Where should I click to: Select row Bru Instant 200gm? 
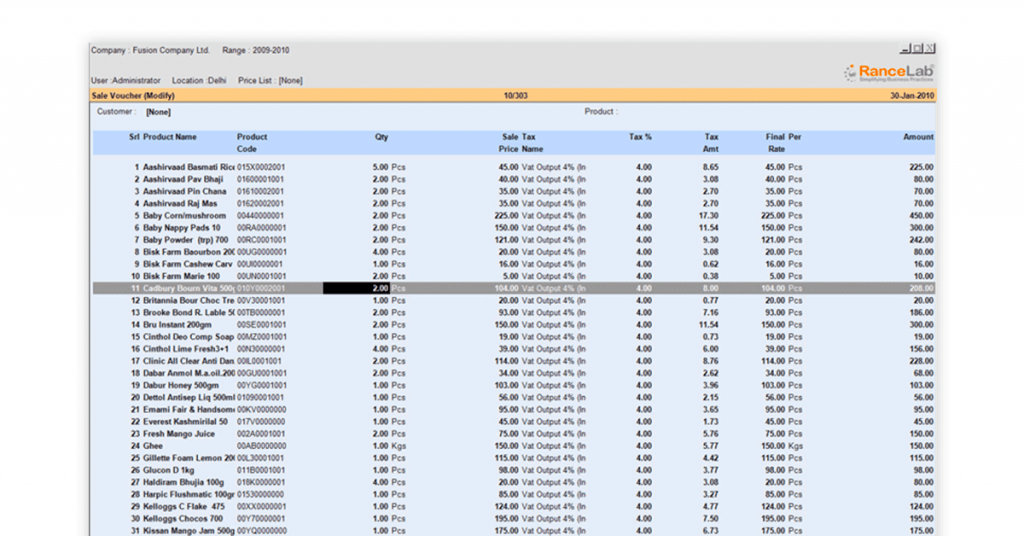click(x=514, y=324)
